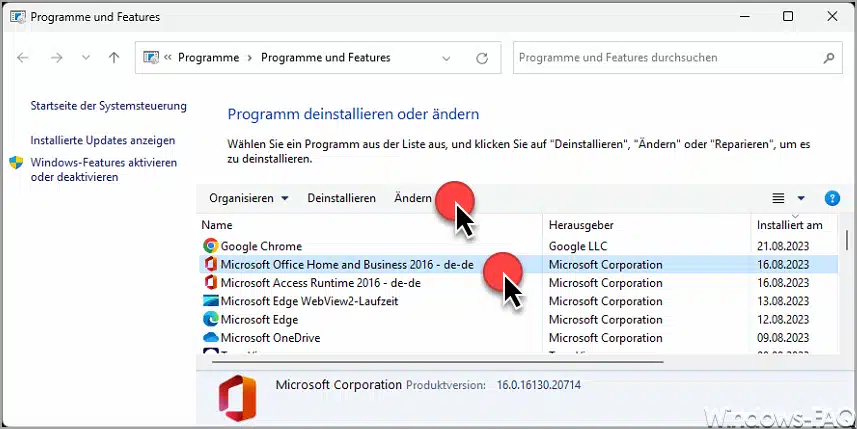The width and height of the screenshot is (857, 429).
Task: Open the blue Help icon
Action: pos(832,198)
